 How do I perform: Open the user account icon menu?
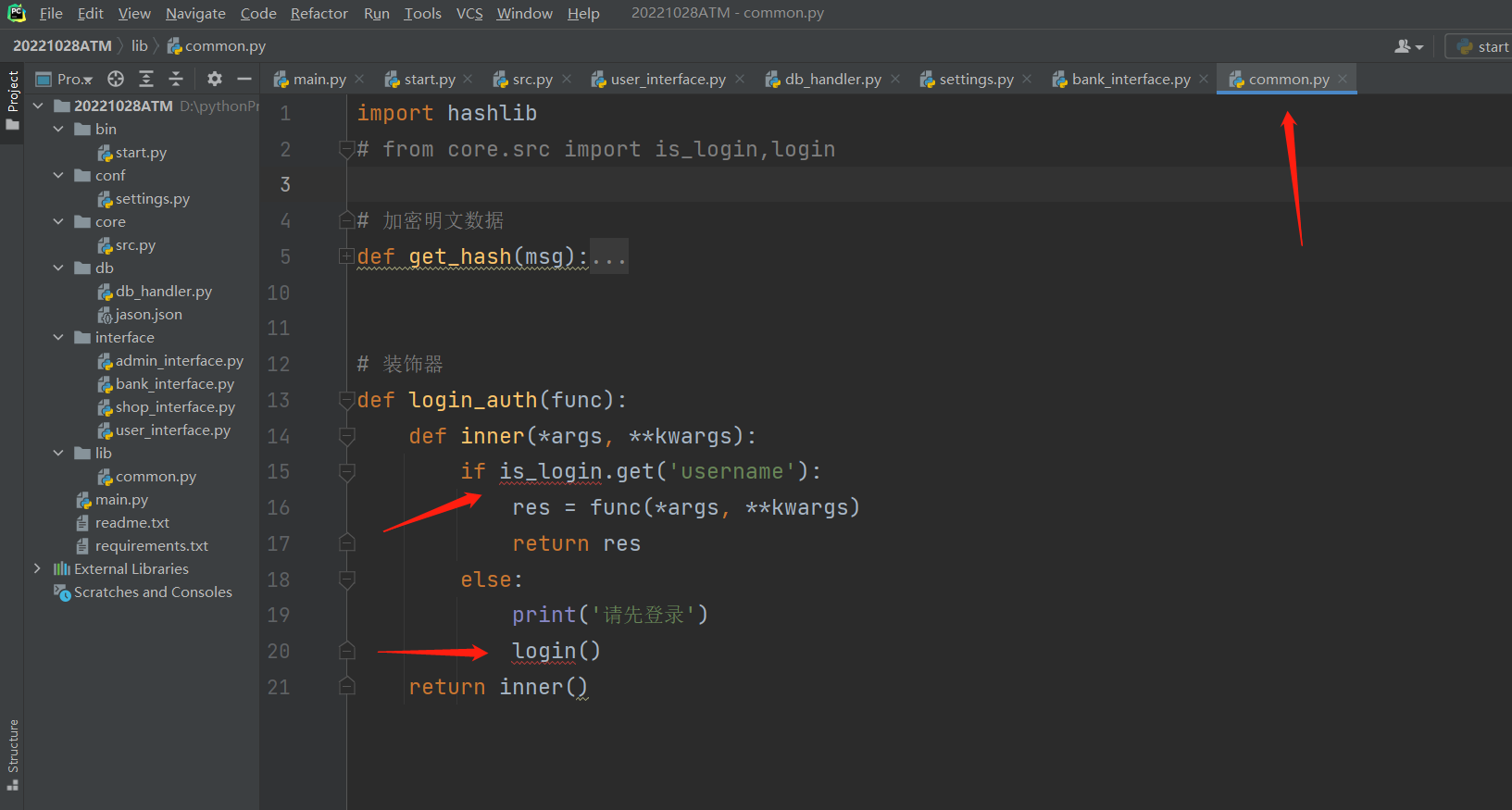pos(1408,46)
